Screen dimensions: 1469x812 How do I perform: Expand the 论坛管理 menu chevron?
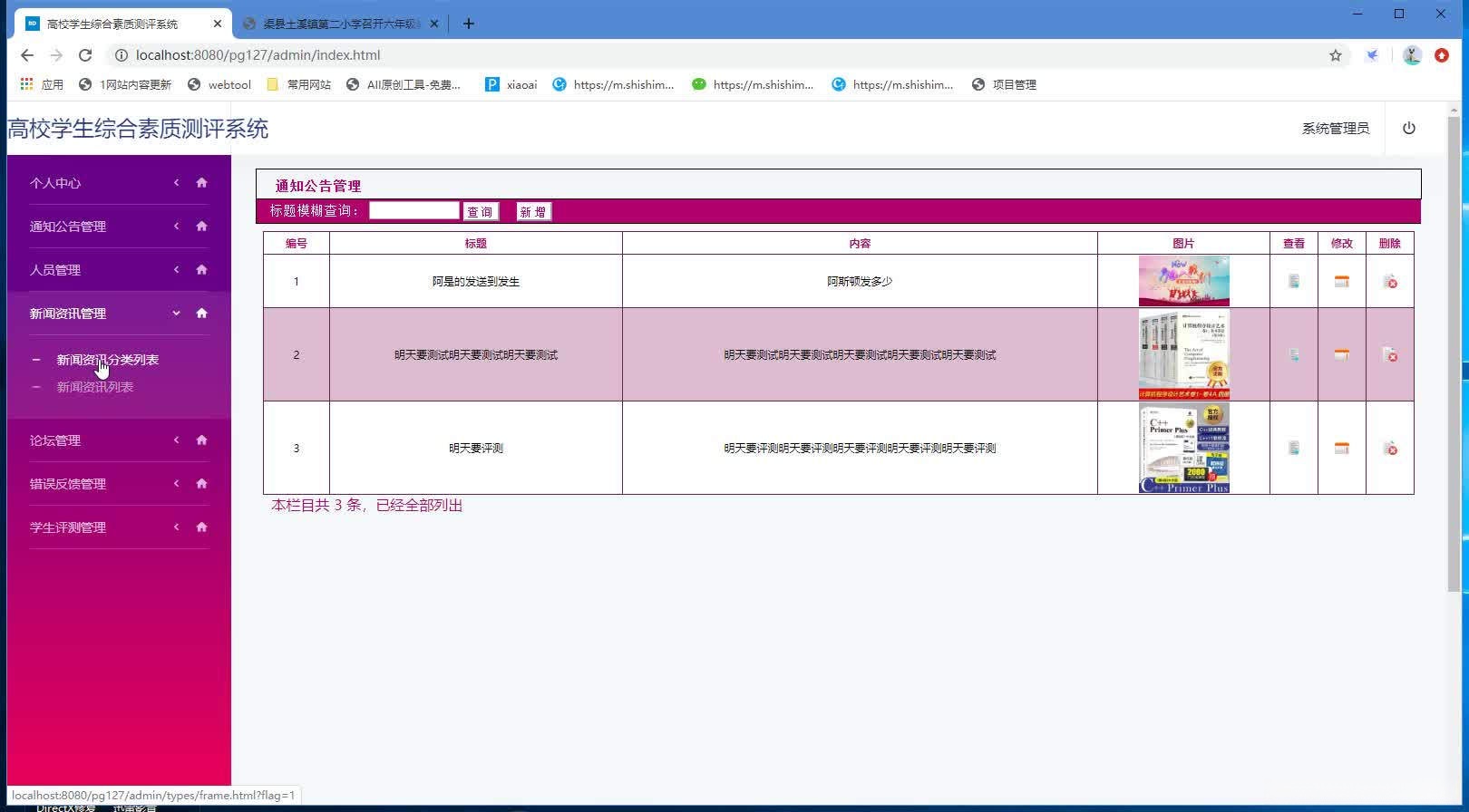tap(177, 440)
